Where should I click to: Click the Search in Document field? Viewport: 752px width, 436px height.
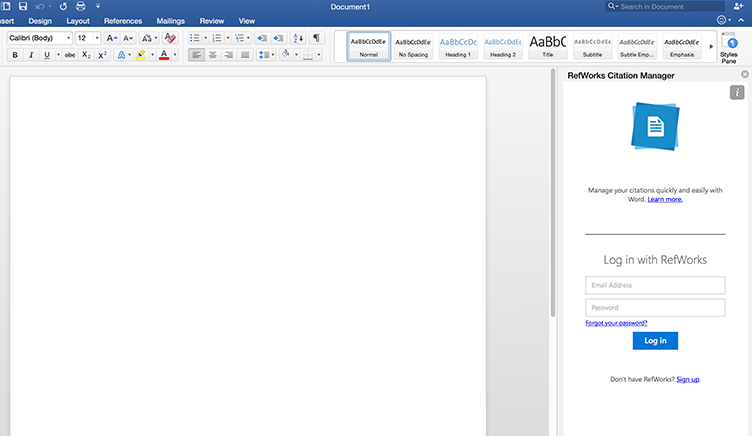[x=665, y=6]
